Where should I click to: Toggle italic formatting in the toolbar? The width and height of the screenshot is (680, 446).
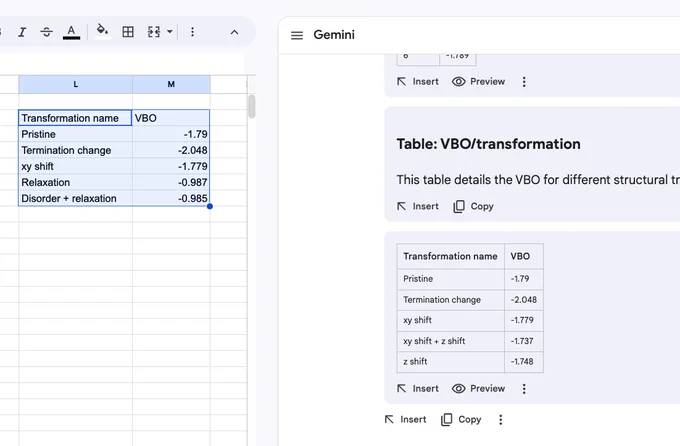pyautogui.click(x=22, y=32)
